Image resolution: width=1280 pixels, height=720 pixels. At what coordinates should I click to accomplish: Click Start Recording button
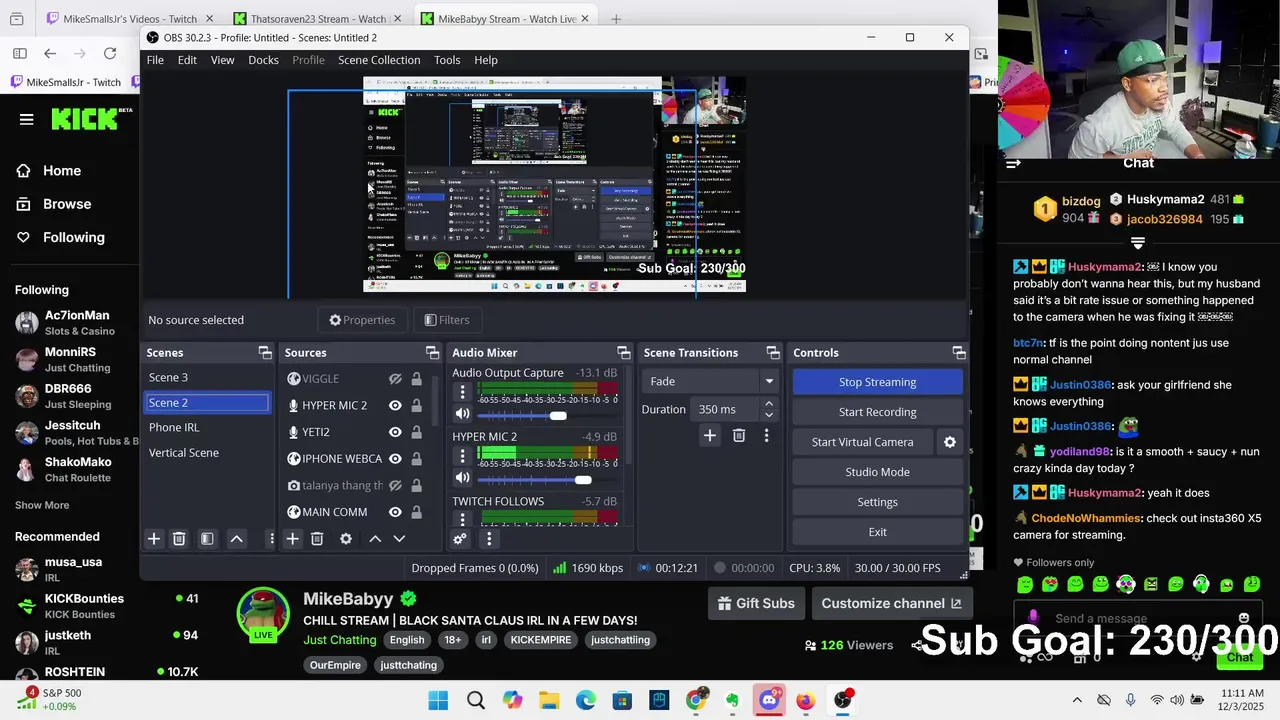point(877,412)
